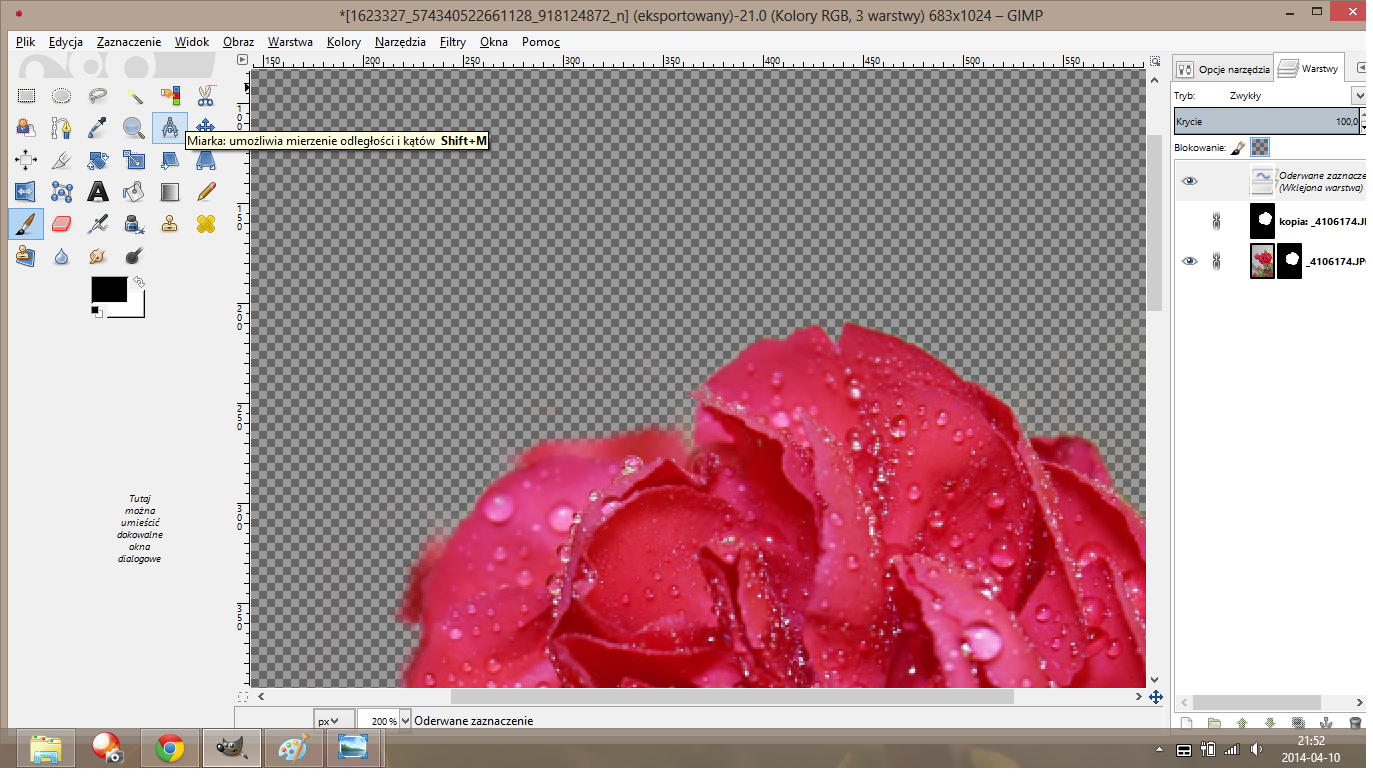The height and width of the screenshot is (777, 1373).
Task: Open the Filtry menu
Action: coord(452,42)
